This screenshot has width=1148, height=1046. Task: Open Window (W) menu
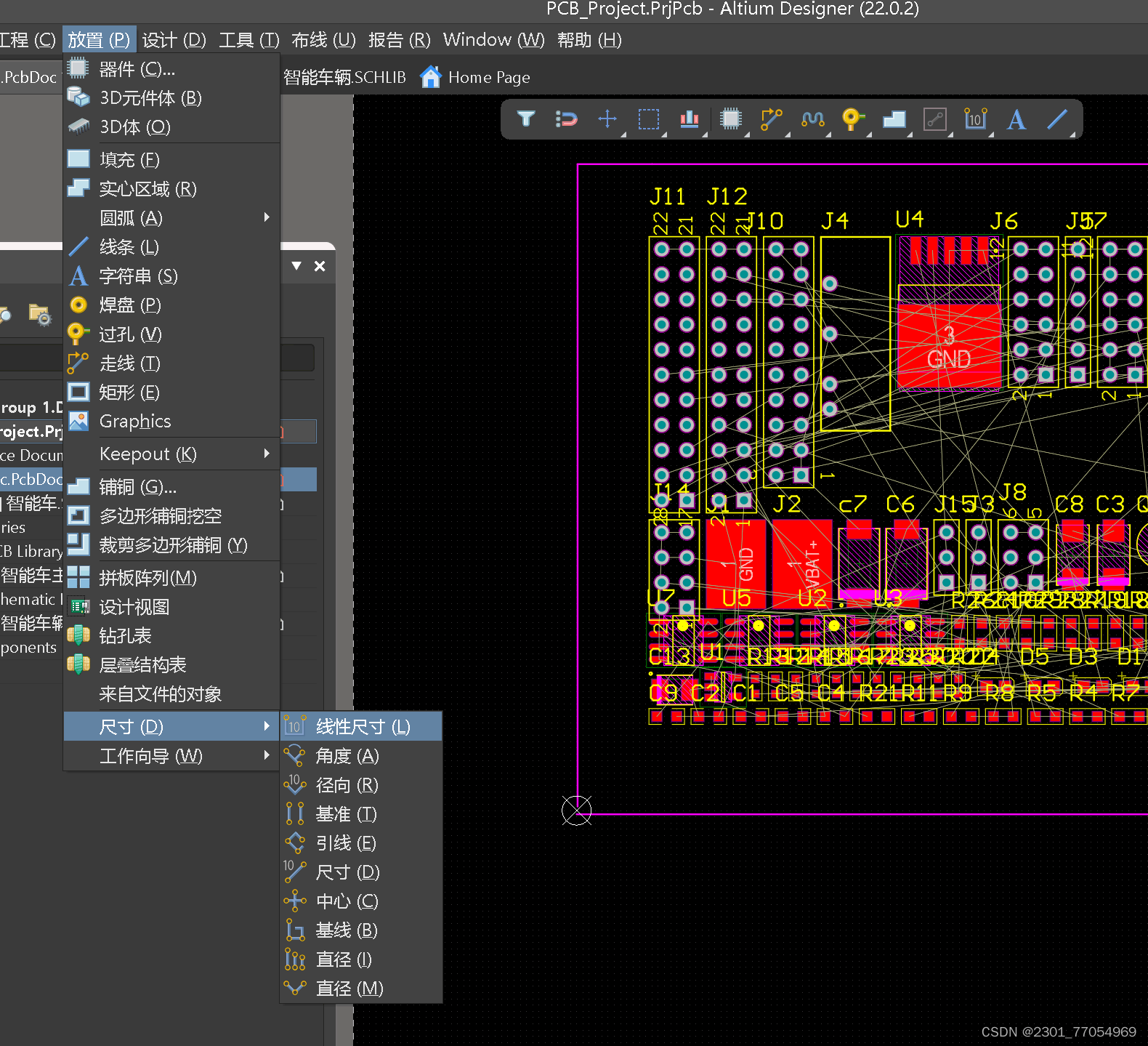494,40
